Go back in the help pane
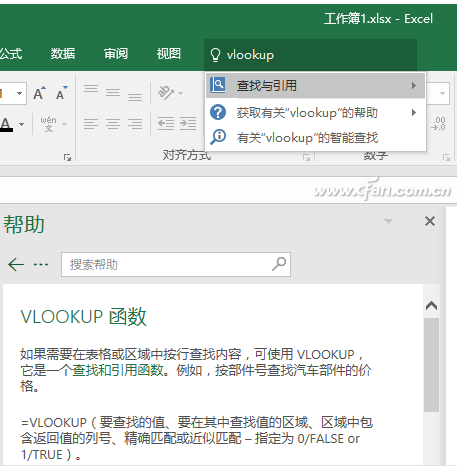The width and height of the screenshot is (457, 467). click(x=16, y=265)
